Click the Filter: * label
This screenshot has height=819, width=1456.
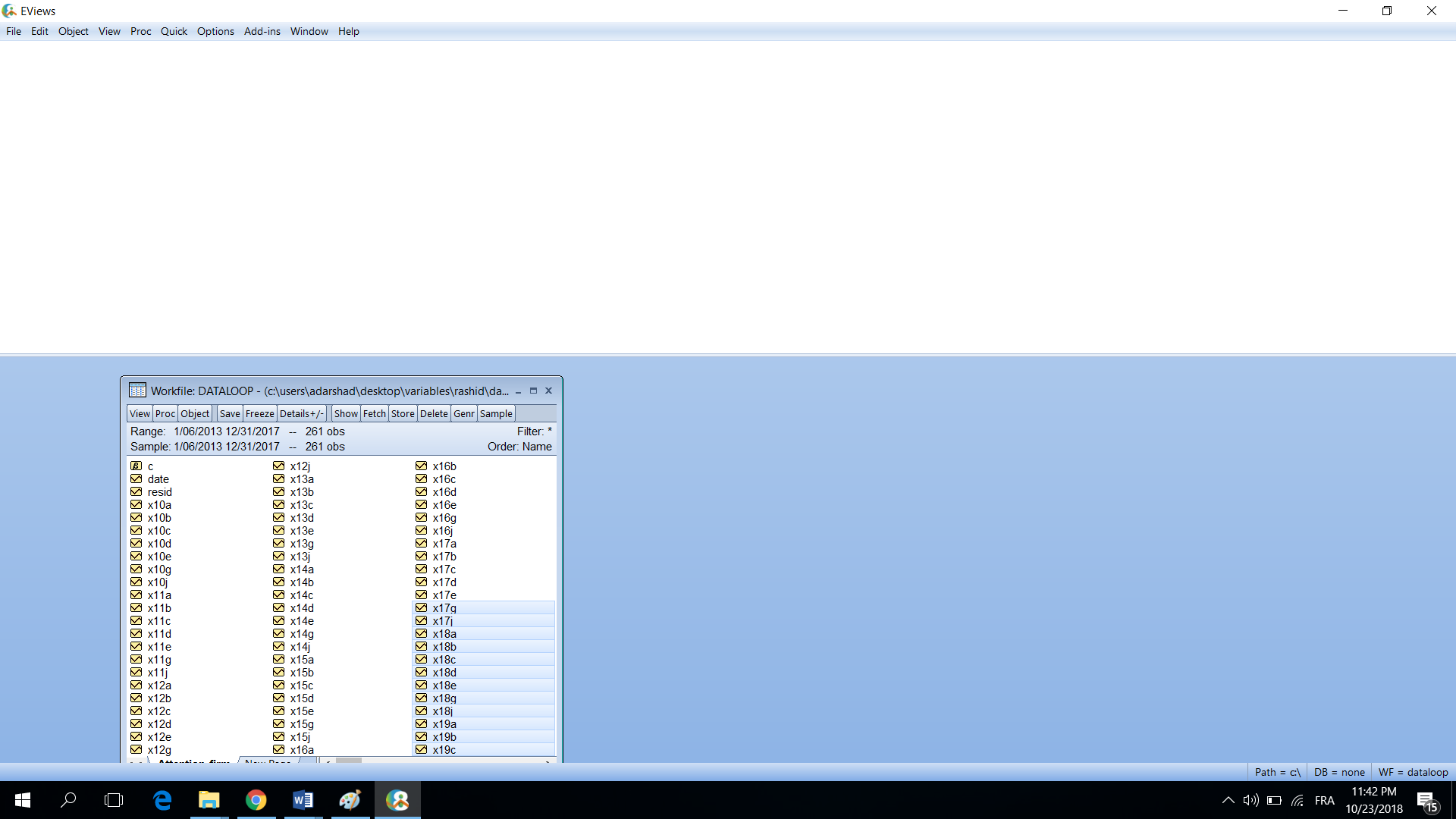click(535, 431)
